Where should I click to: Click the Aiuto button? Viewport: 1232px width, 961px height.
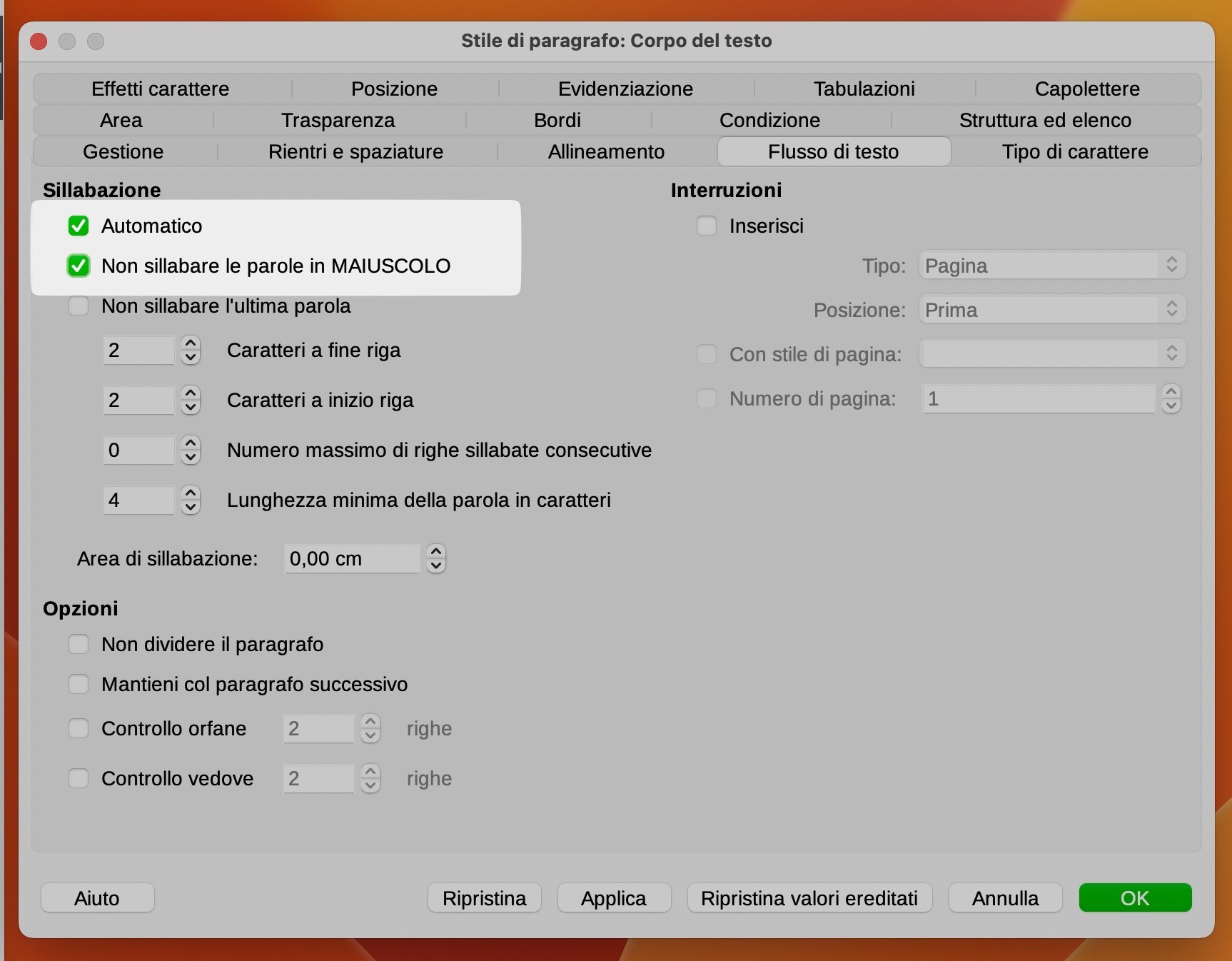click(x=97, y=898)
